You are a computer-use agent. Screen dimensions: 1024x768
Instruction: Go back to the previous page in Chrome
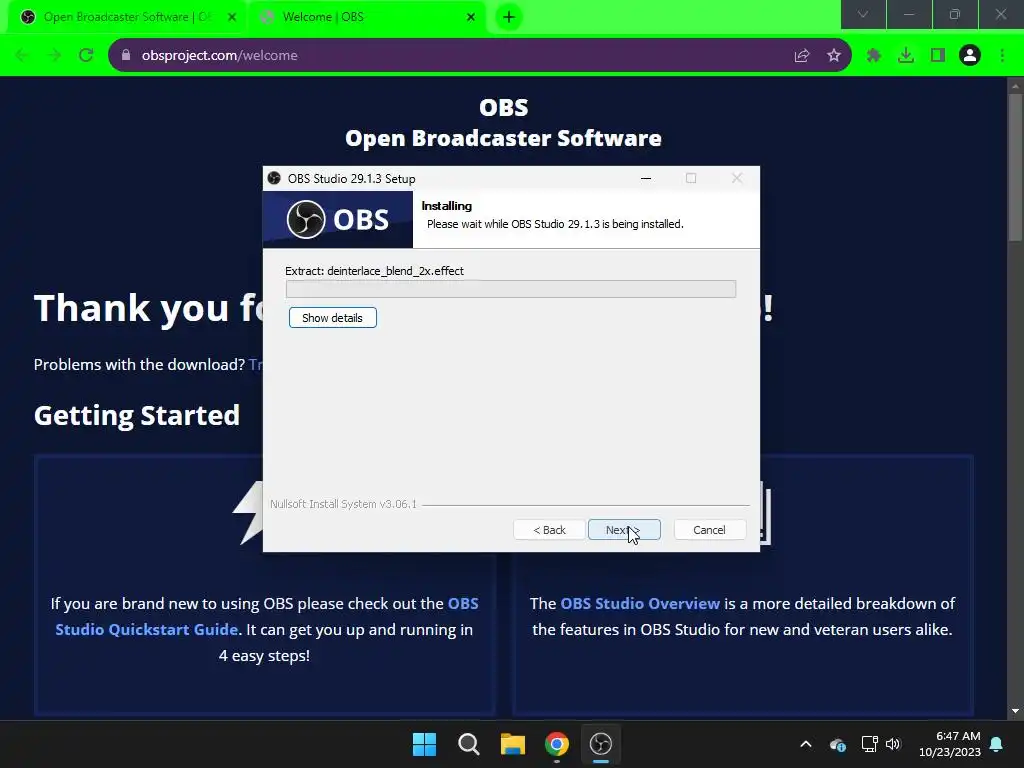point(22,56)
